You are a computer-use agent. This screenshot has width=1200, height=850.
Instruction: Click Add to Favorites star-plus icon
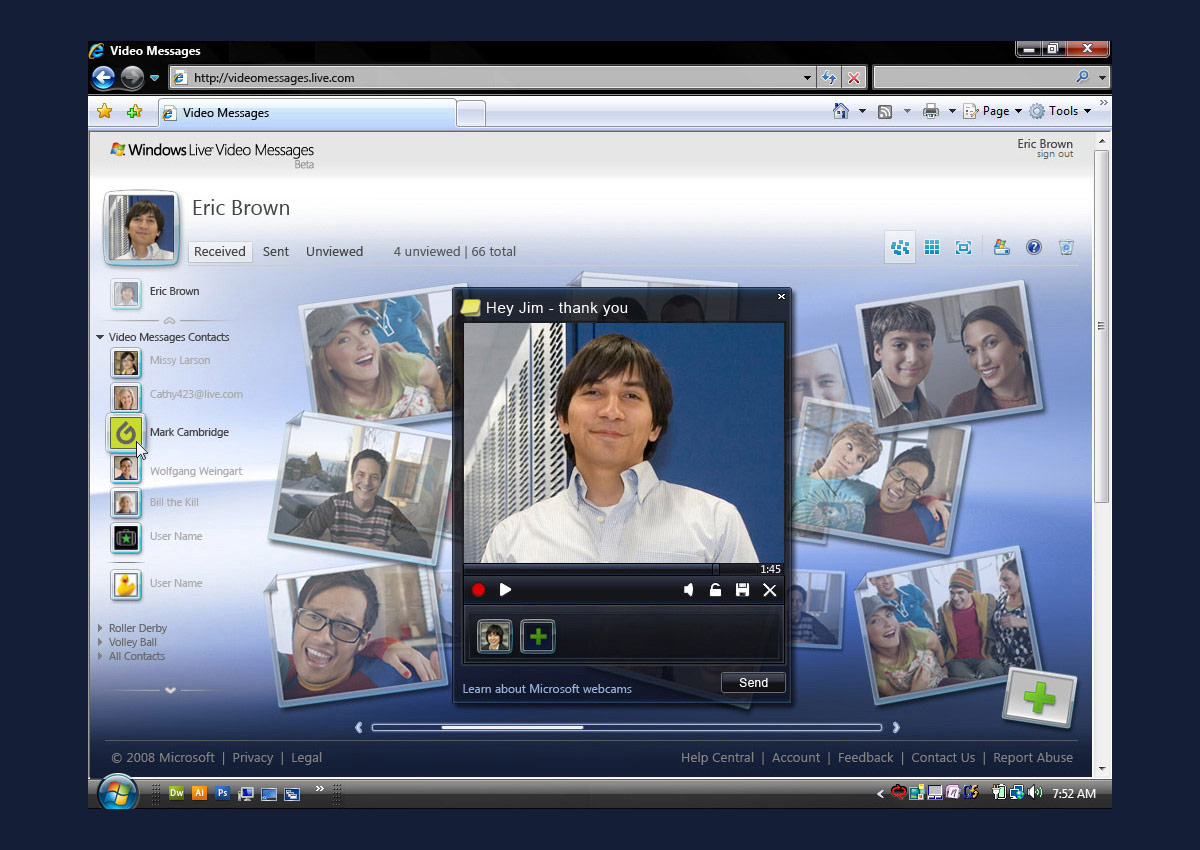click(134, 112)
